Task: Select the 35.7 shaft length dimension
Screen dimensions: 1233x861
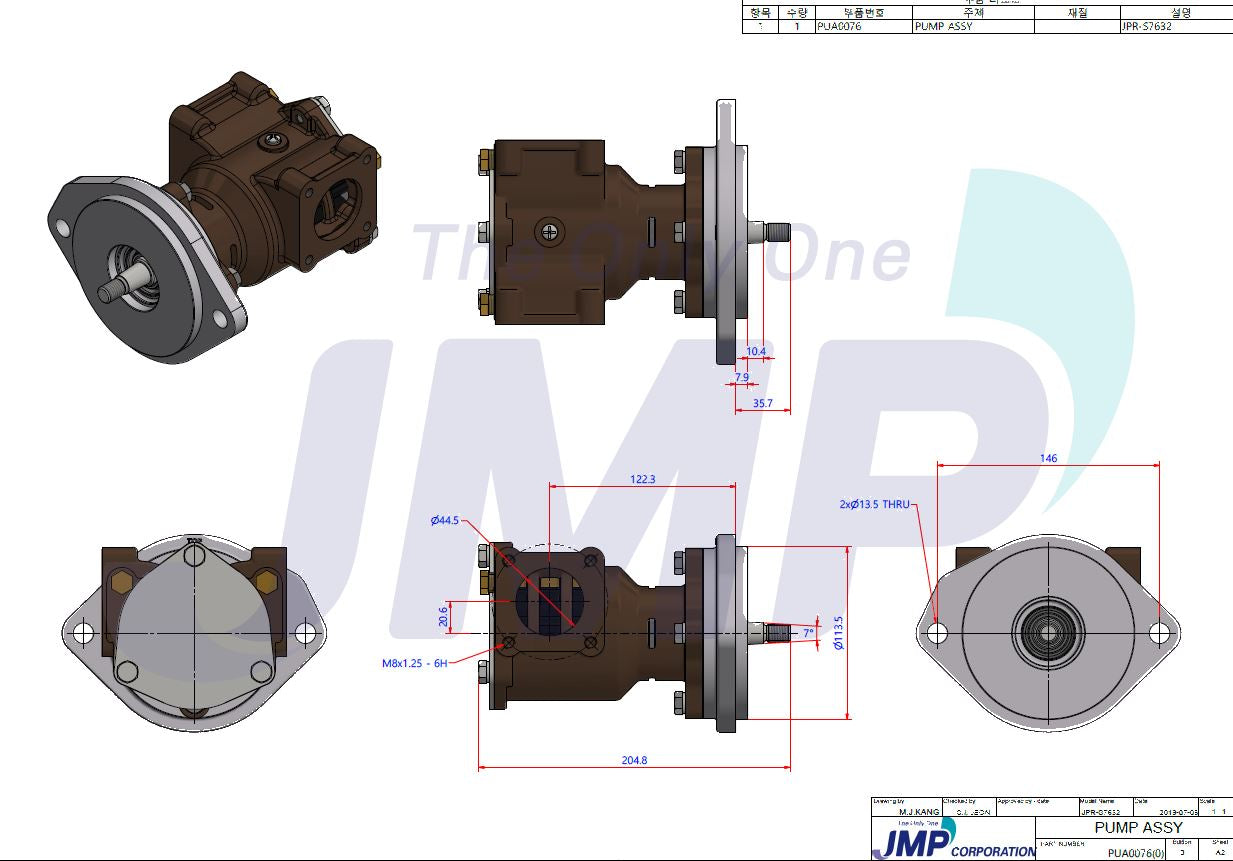Action: click(762, 403)
